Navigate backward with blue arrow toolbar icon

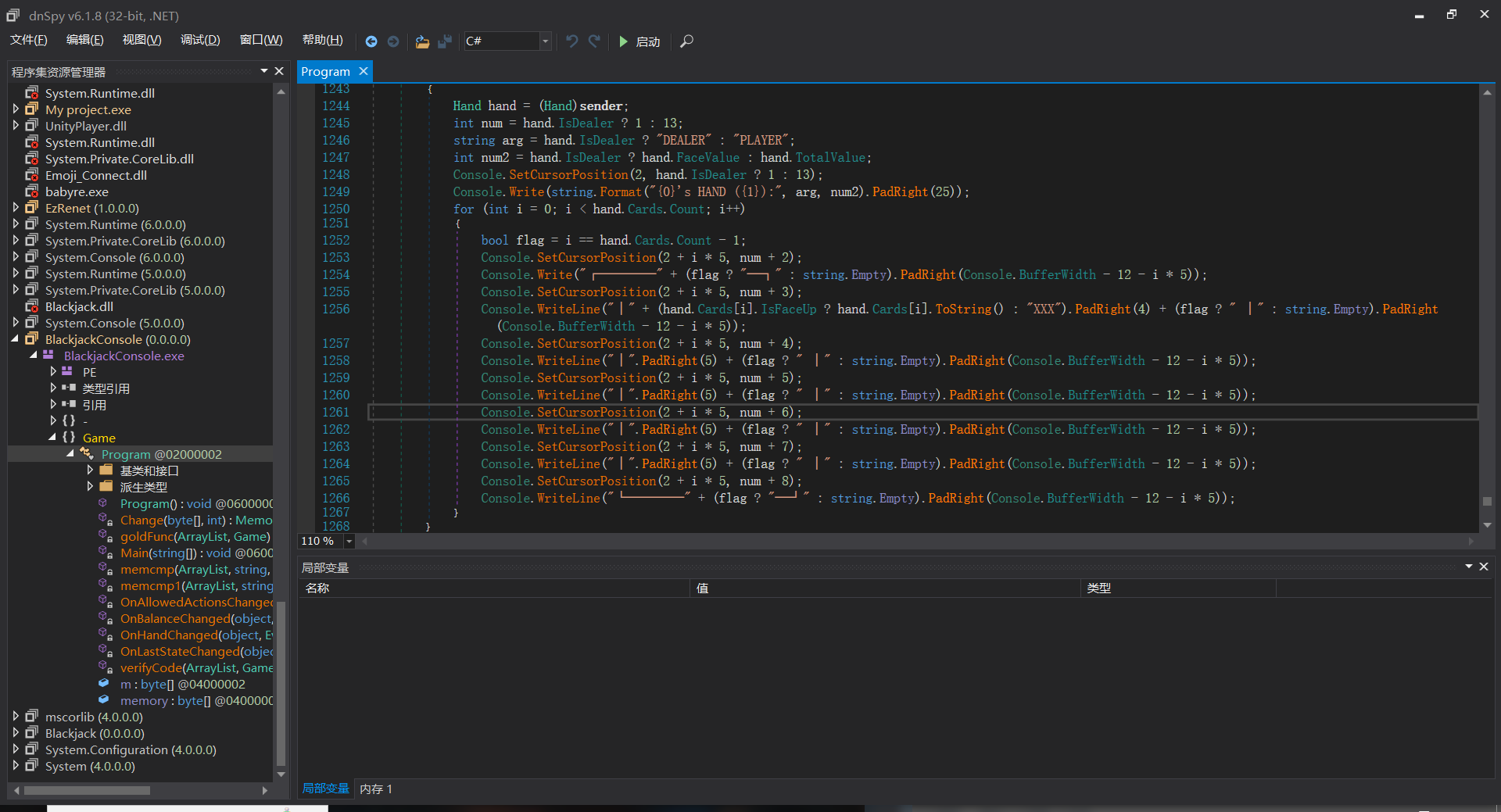371,41
